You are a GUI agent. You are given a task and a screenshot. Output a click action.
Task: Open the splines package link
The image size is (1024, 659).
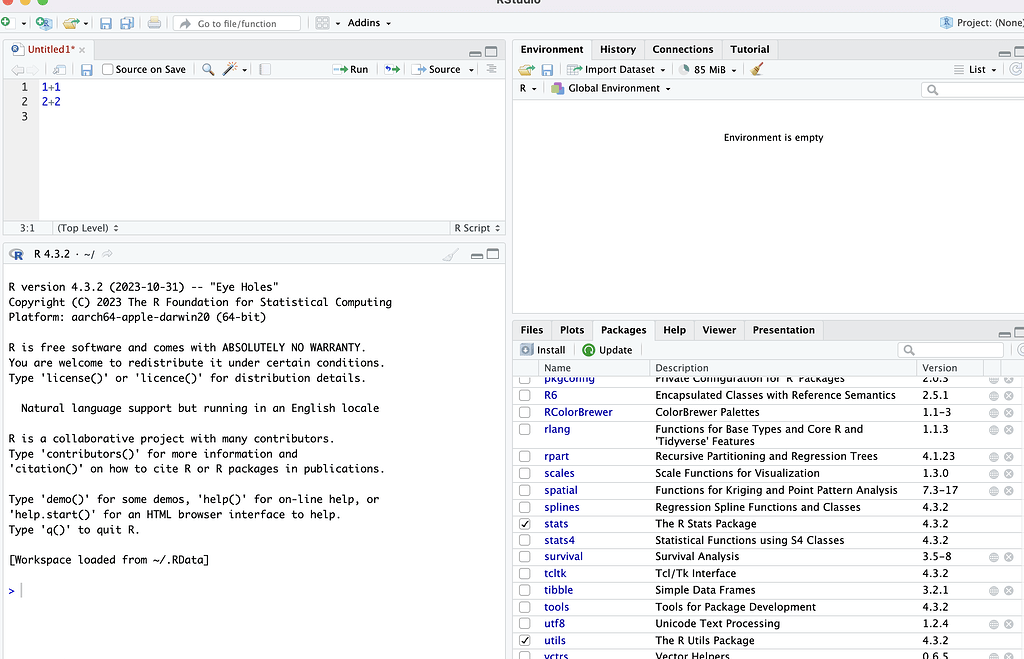(x=562, y=507)
